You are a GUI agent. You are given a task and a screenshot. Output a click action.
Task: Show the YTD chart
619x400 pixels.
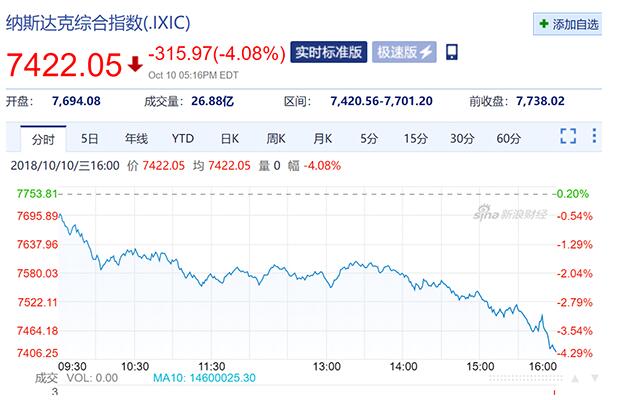pos(182,137)
